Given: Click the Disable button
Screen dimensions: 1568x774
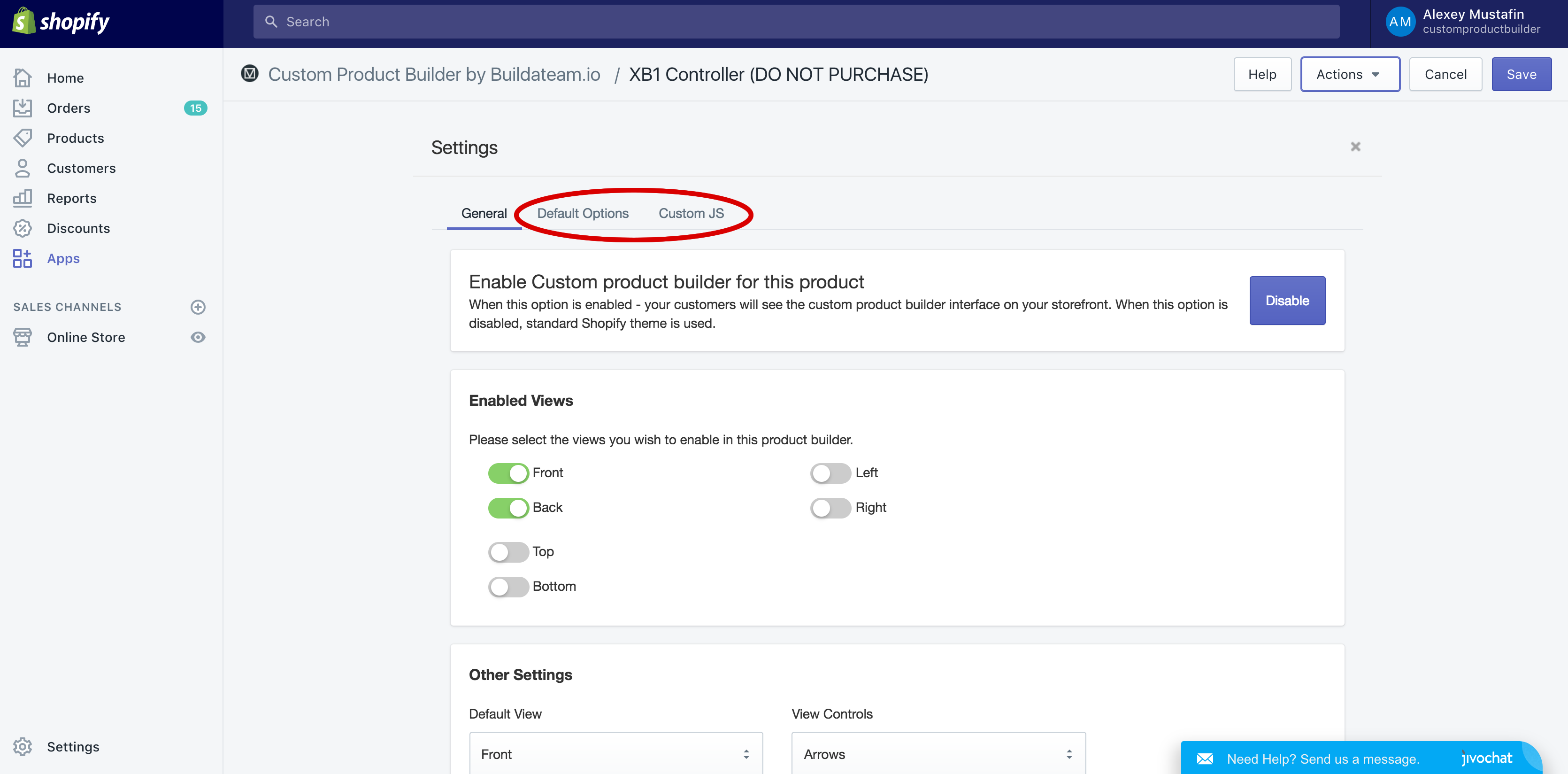Looking at the screenshot, I should click(1287, 300).
